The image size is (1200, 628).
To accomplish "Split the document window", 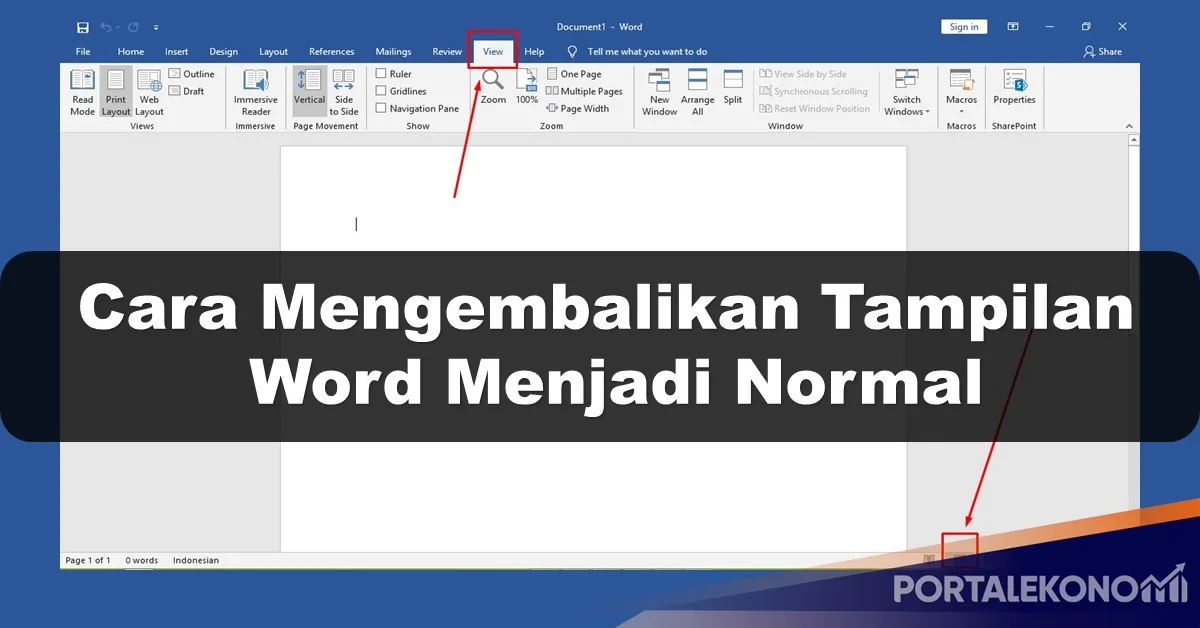I will click(x=733, y=87).
